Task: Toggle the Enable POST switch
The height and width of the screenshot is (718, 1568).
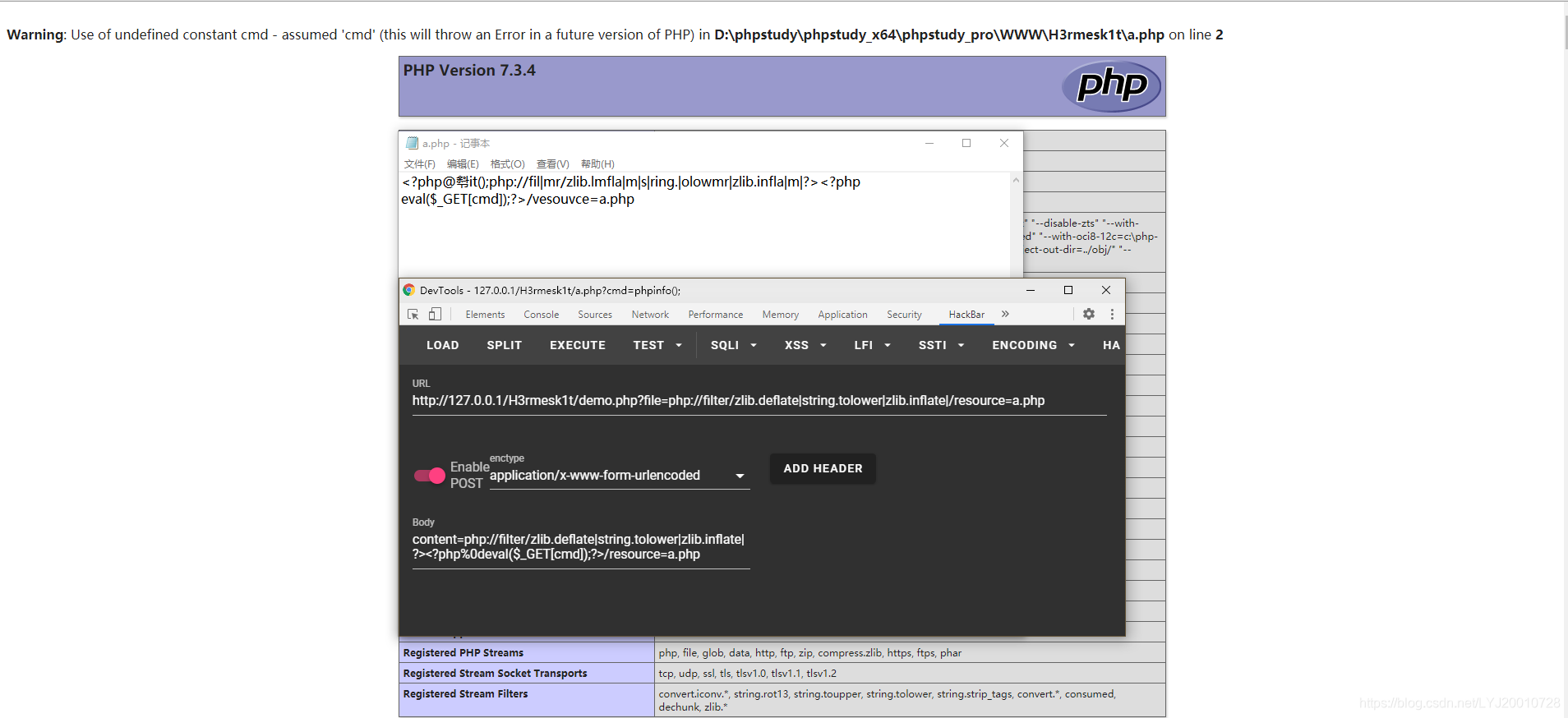Action: 429,475
